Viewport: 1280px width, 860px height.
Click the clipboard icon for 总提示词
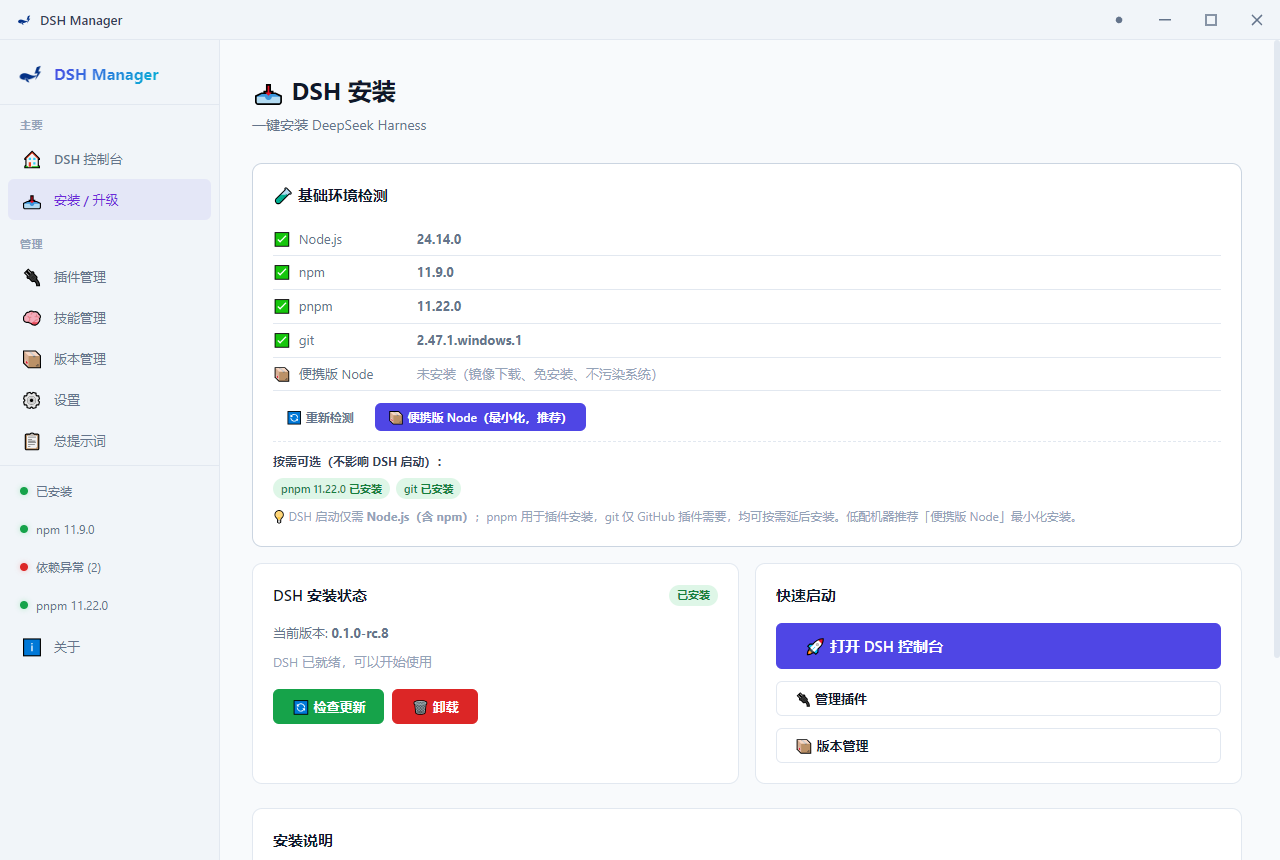(32, 441)
